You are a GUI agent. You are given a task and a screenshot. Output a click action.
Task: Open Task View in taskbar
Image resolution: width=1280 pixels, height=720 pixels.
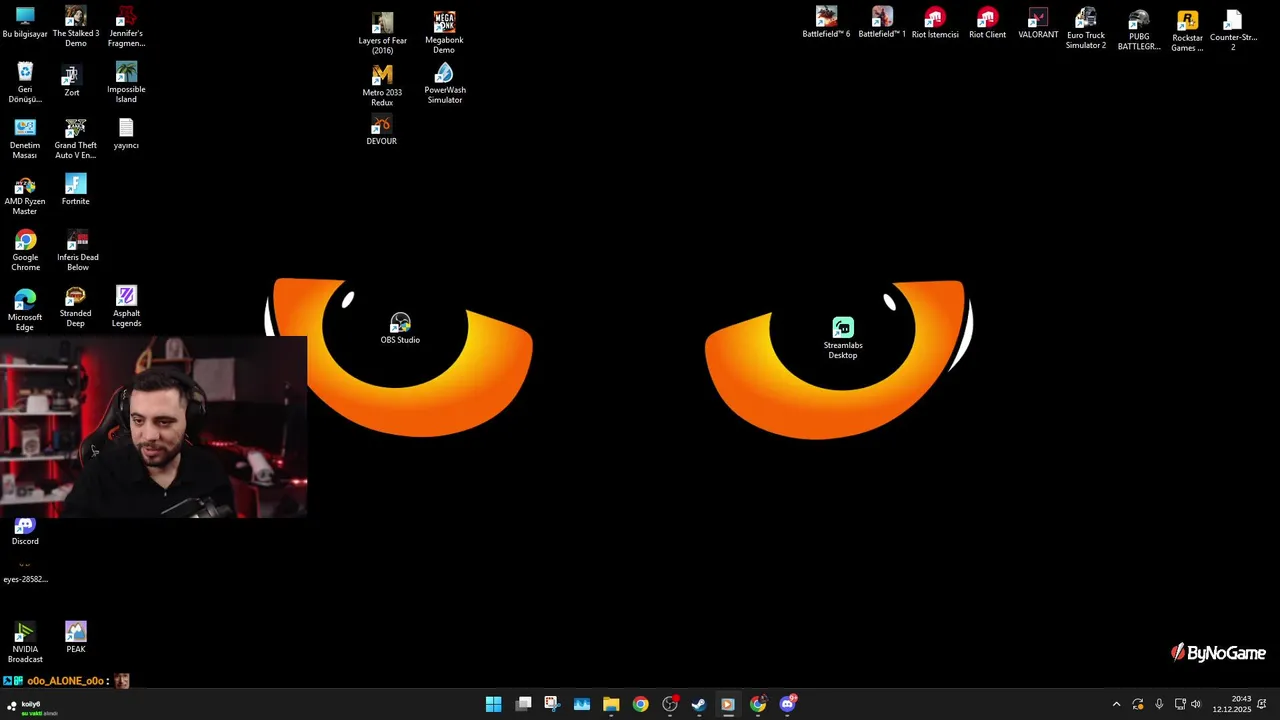click(x=523, y=704)
